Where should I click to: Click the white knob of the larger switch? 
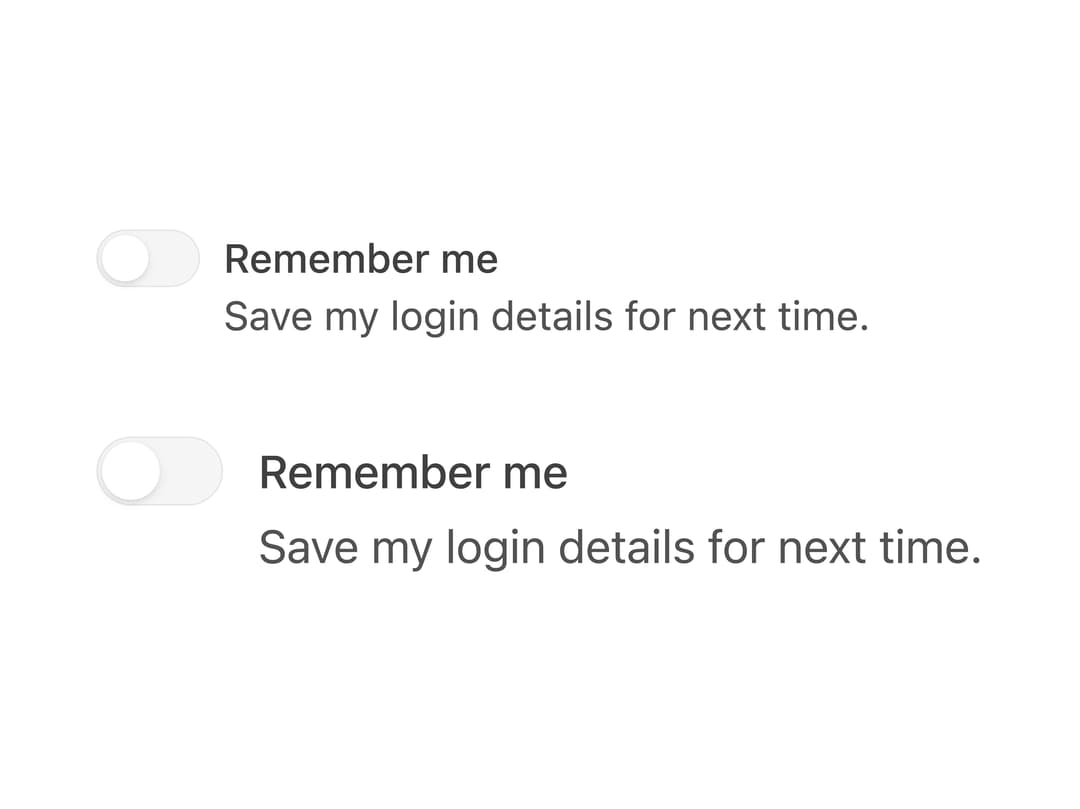click(130, 471)
